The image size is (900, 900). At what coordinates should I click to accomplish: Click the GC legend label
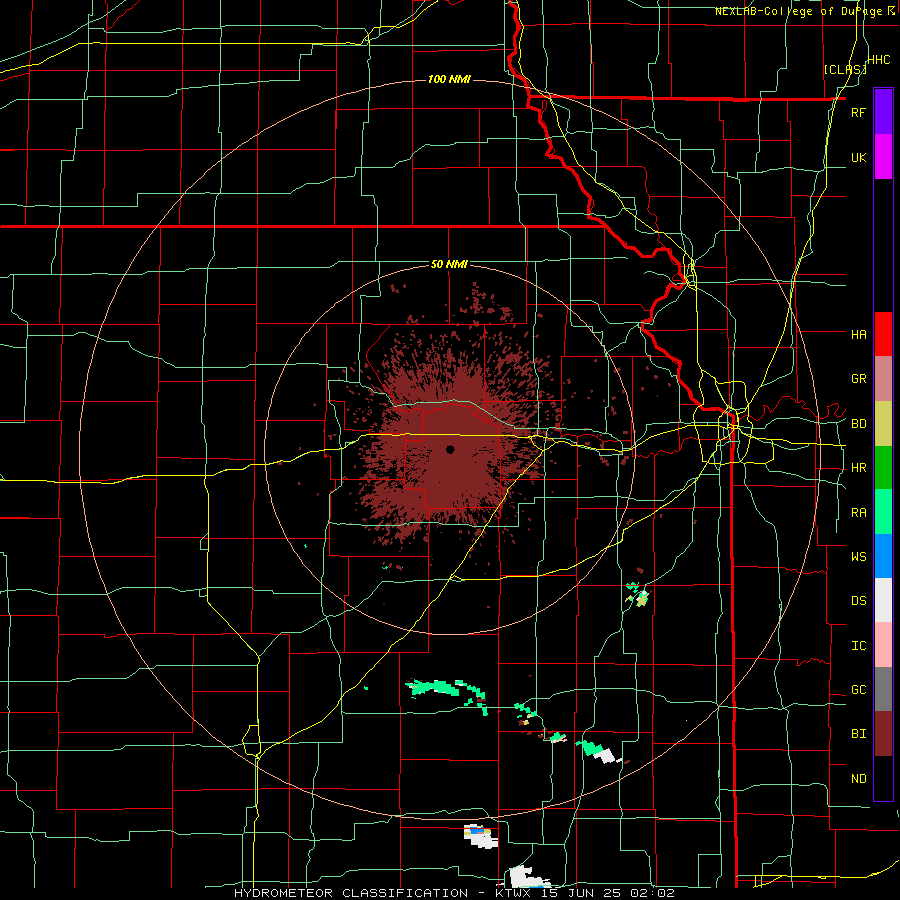pos(859,690)
